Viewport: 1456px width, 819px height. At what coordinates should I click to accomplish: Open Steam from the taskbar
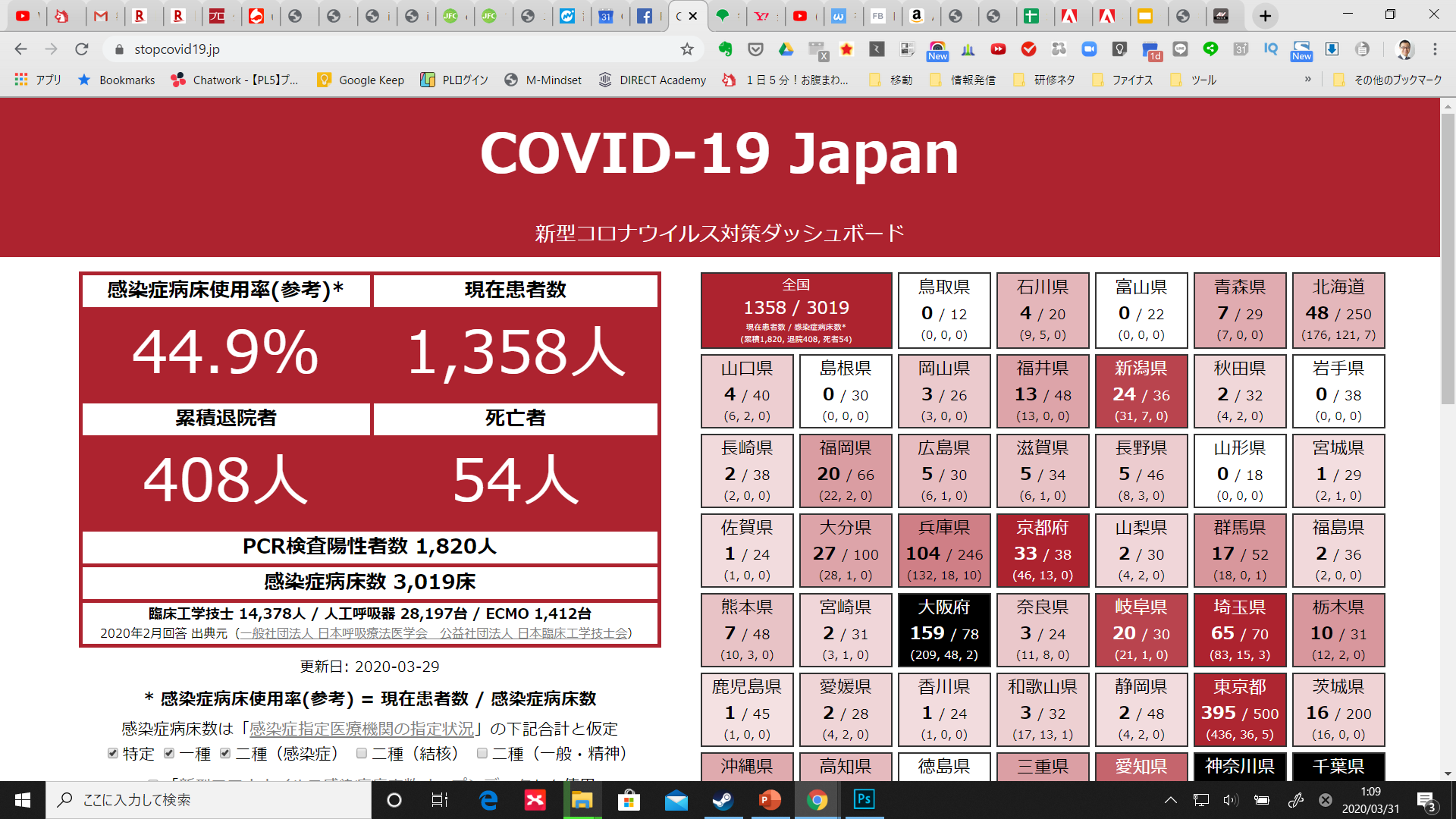coord(723,799)
